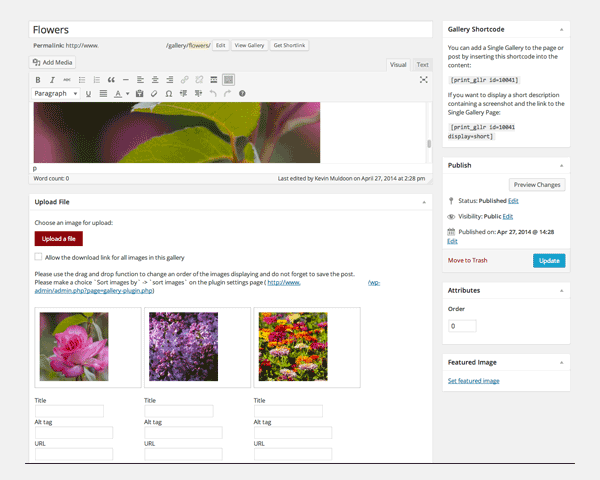Toggle the toolbar kitchen sink button
This screenshot has height=480, width=600.
click(x=228, y=80)
